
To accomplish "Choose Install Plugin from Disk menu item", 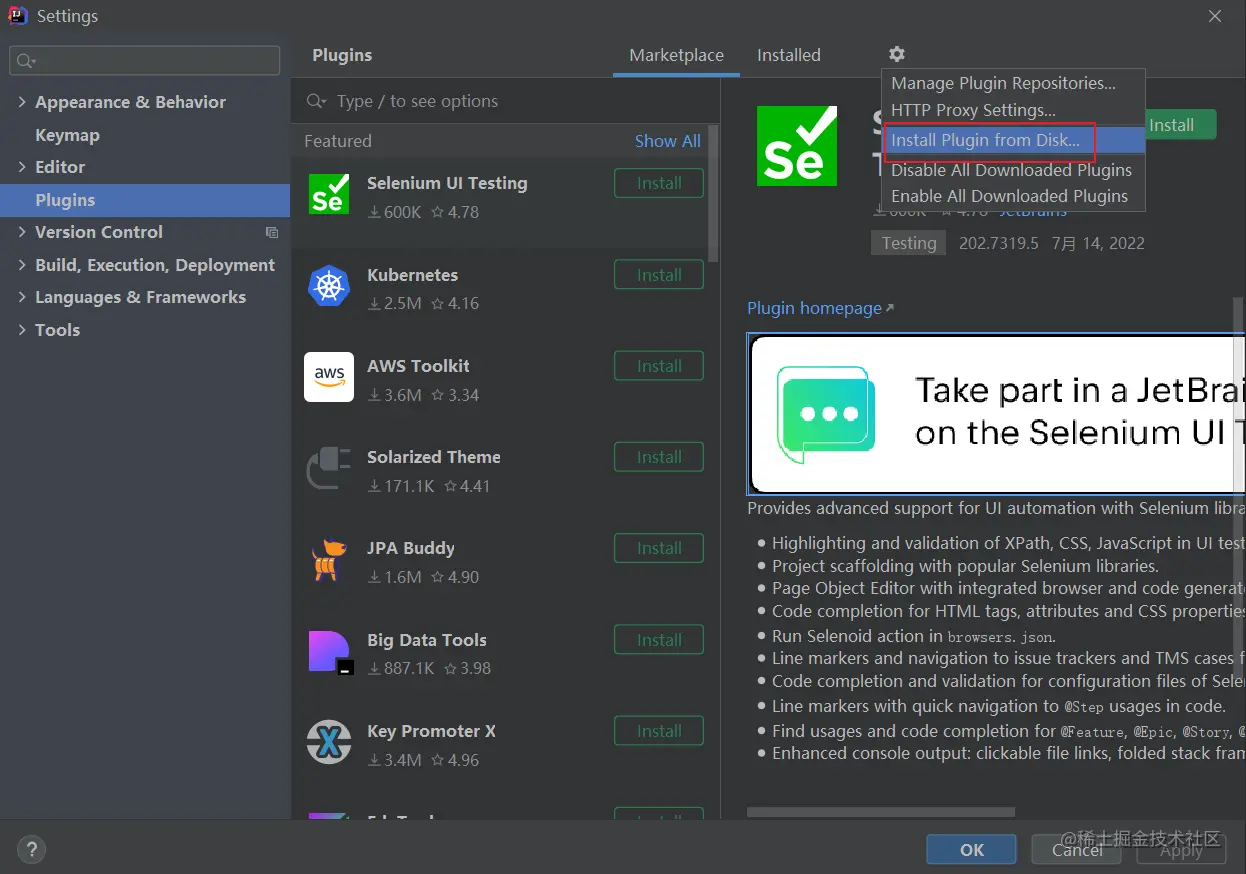I will [x=1013, y=140].
